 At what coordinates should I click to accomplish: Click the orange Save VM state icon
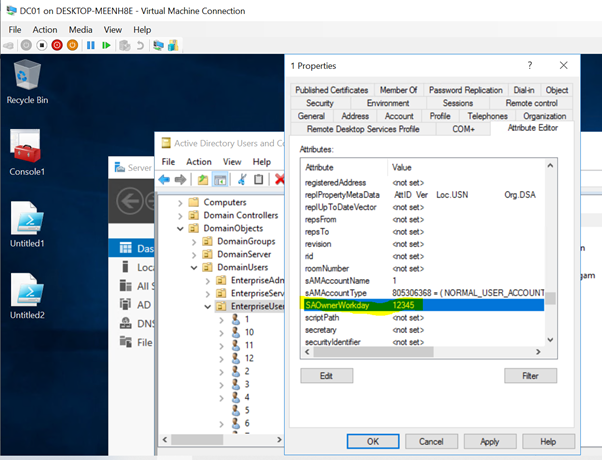(72, 45)
